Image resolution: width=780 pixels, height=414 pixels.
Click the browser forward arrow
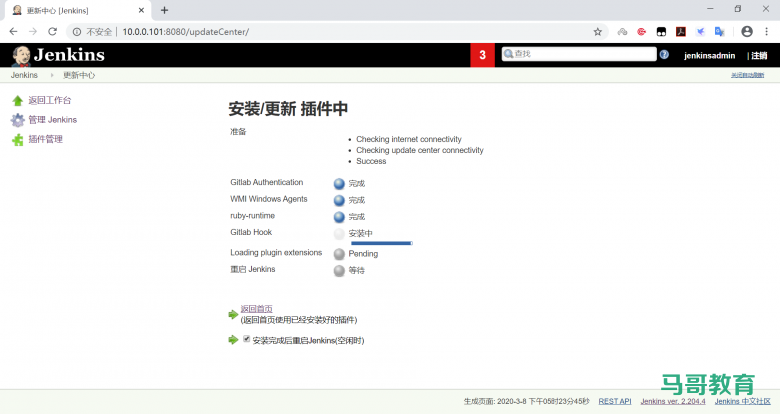coord(33,31)
